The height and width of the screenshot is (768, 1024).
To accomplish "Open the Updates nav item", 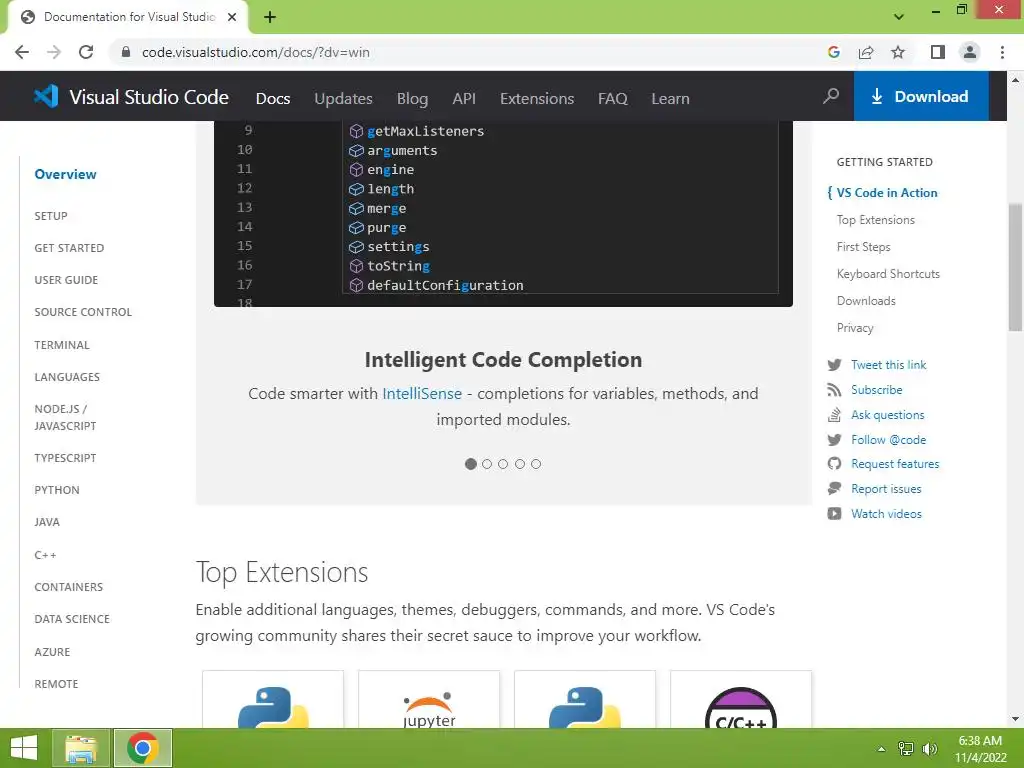I will [x=343, y=99].
